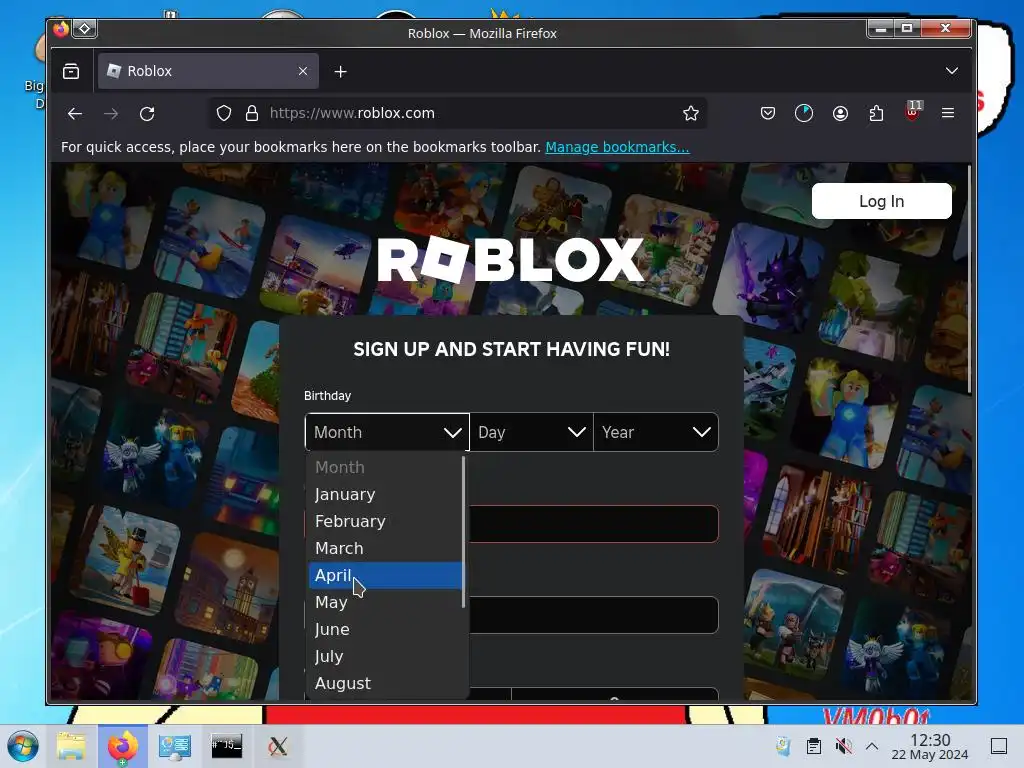
Task: Click the site security padlock icon
Action: tap(251, 113)
